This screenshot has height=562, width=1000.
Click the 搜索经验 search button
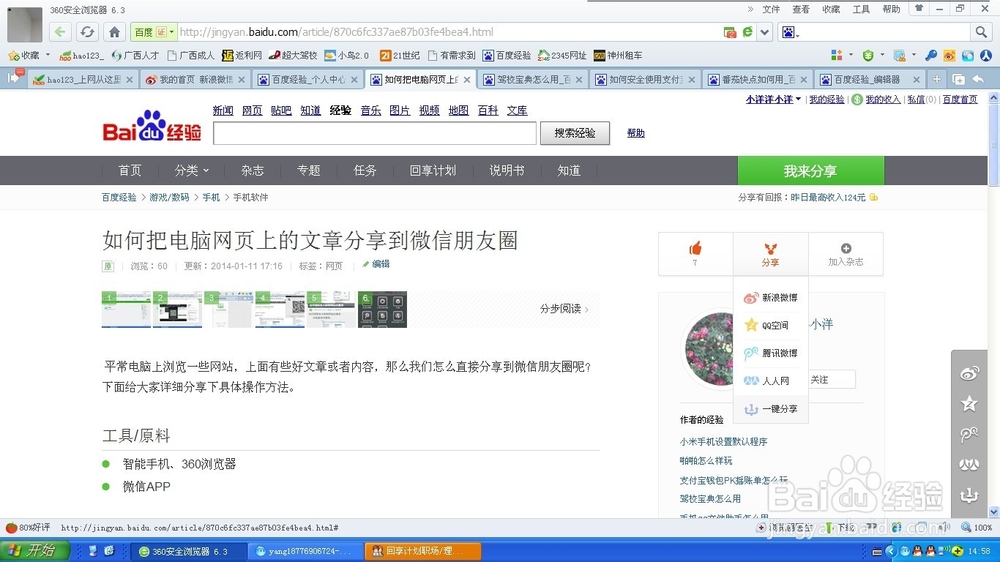tap(575, 133)
